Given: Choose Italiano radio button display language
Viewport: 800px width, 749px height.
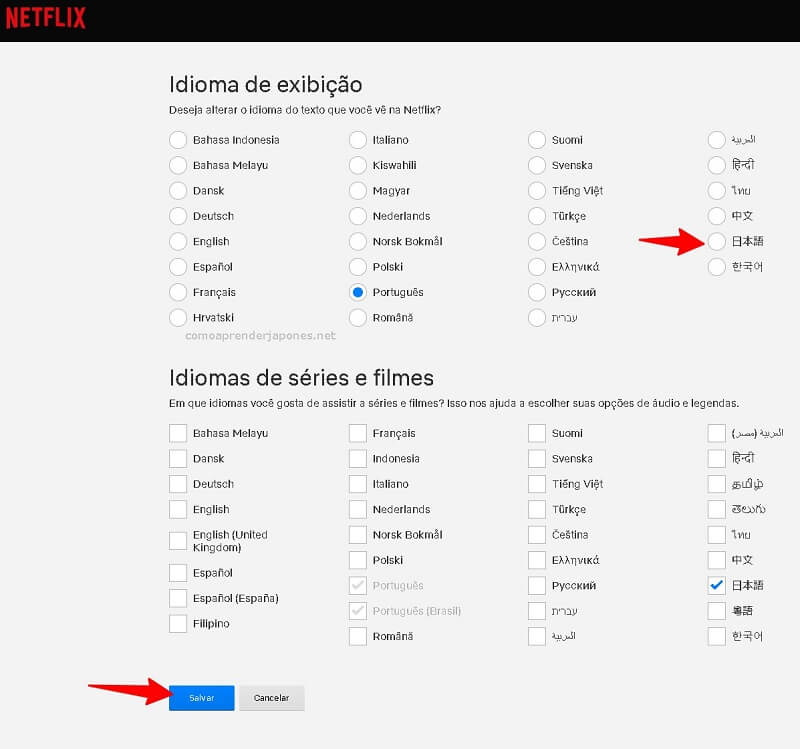Looking at the screenshot, I should pyautogui.click(x=358, y=140).
